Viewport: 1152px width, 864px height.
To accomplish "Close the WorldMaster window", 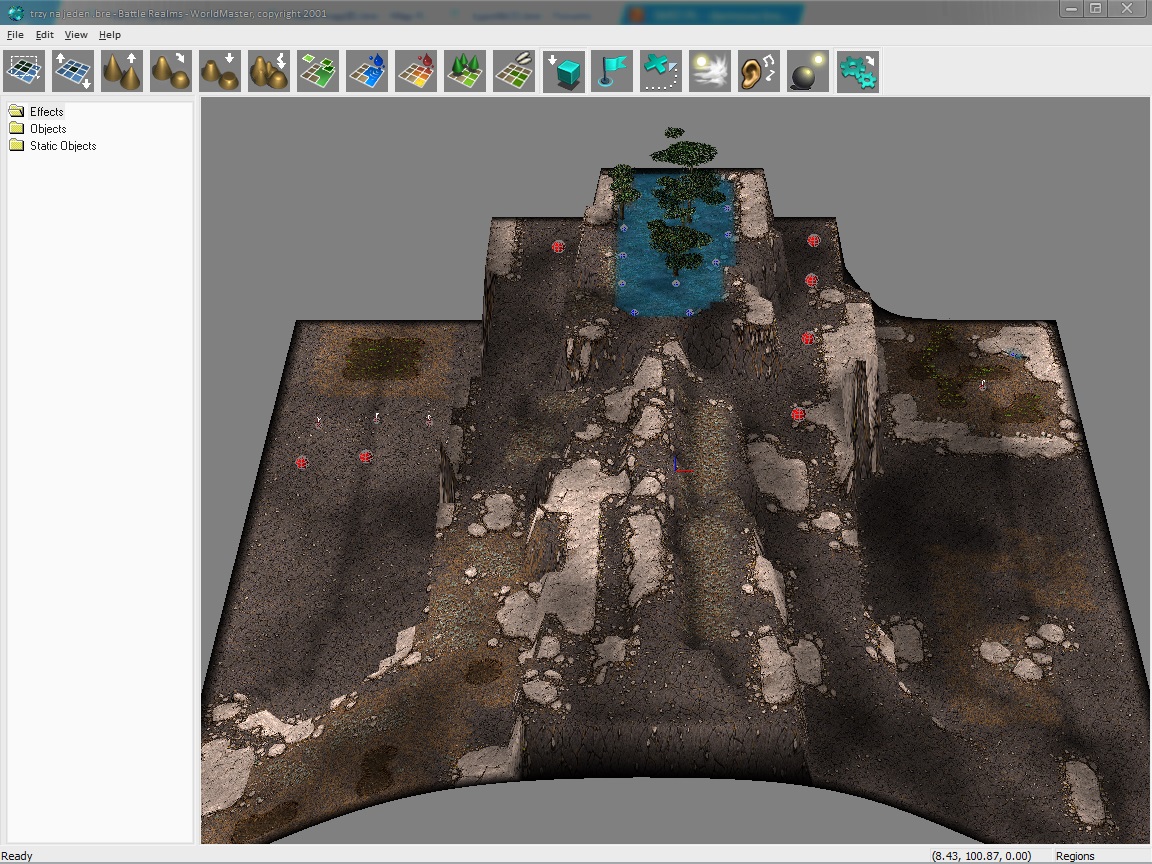I will point(1127,9).
